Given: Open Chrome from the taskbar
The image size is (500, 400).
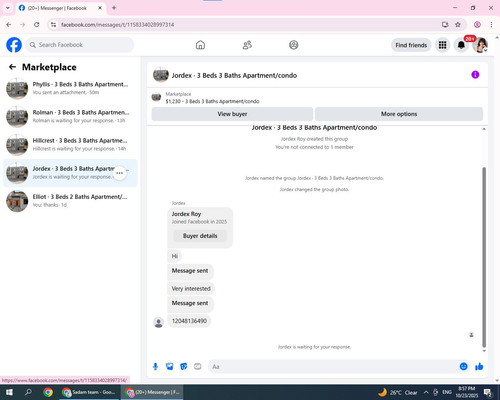Looking at the screenshot, I should tap(48, 392).
